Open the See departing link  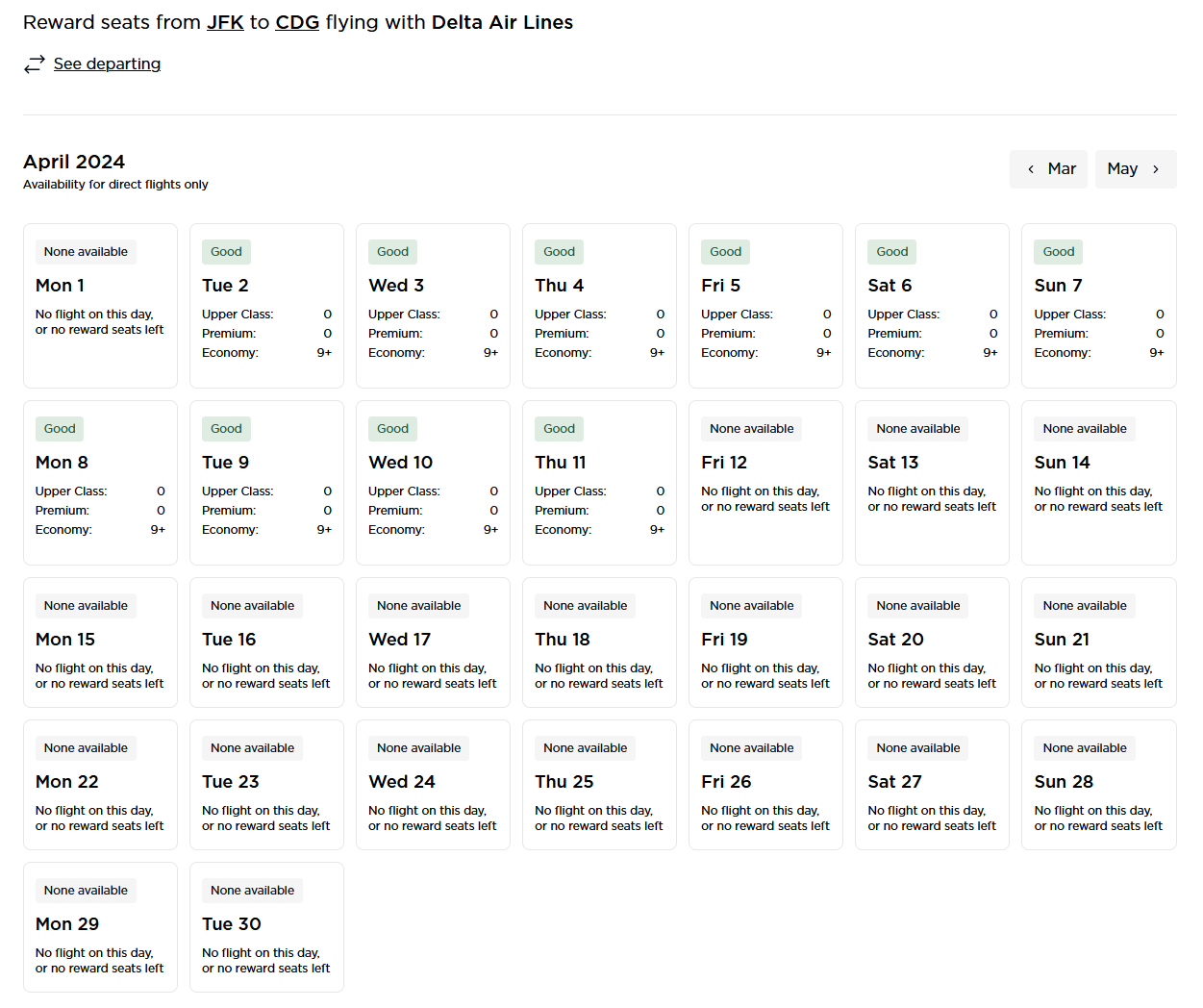107,64
